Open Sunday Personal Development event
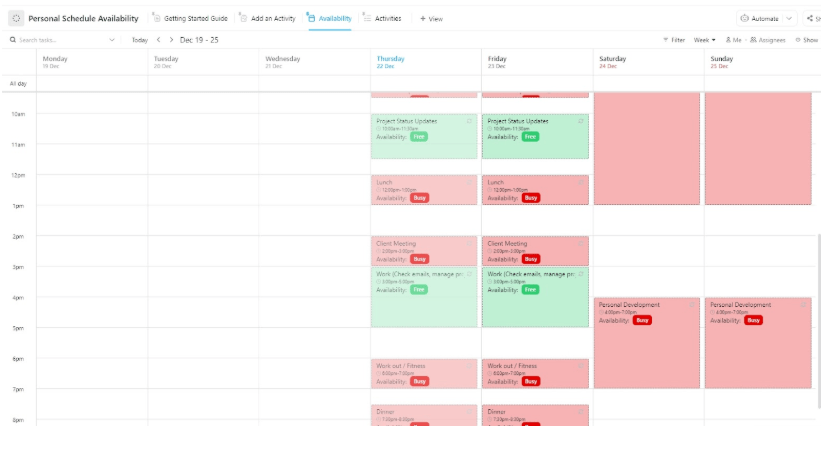821x463 pixels. pos(758,343)
